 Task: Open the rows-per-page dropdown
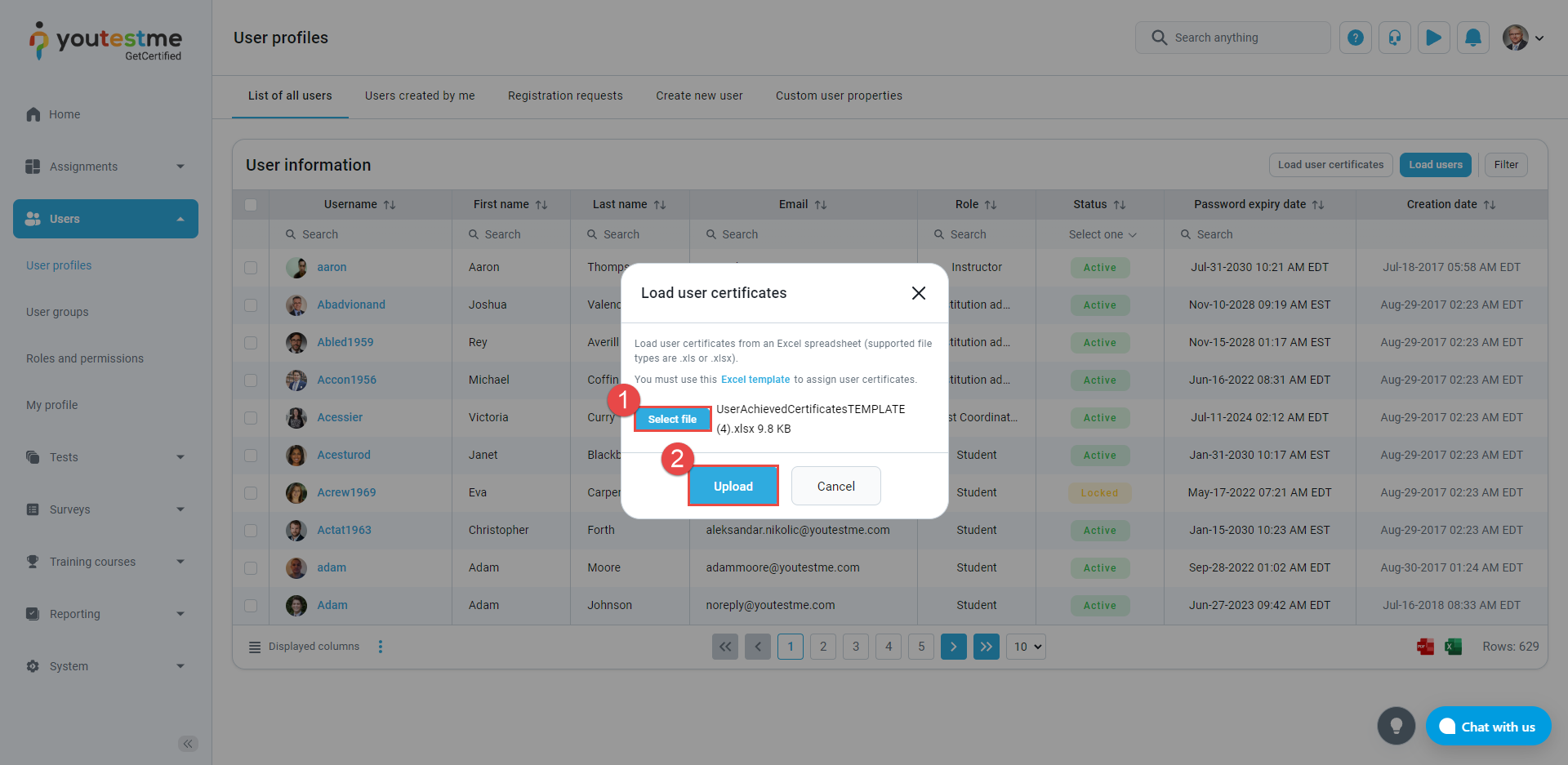(1027, 647)
